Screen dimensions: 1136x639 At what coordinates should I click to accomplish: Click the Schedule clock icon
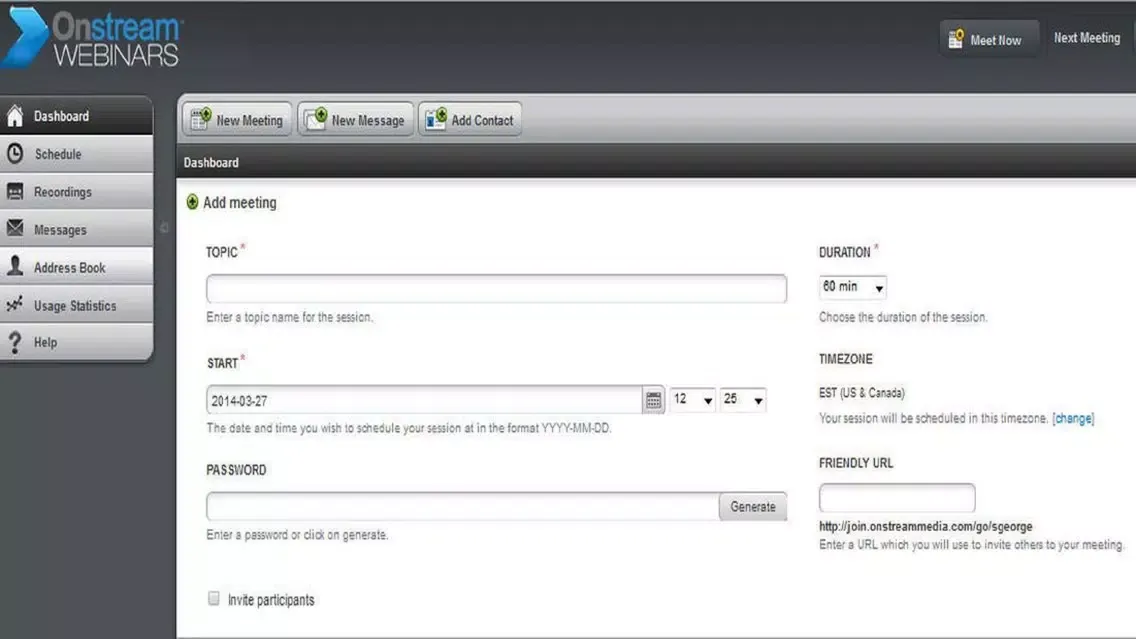click(x=15, y=154)
